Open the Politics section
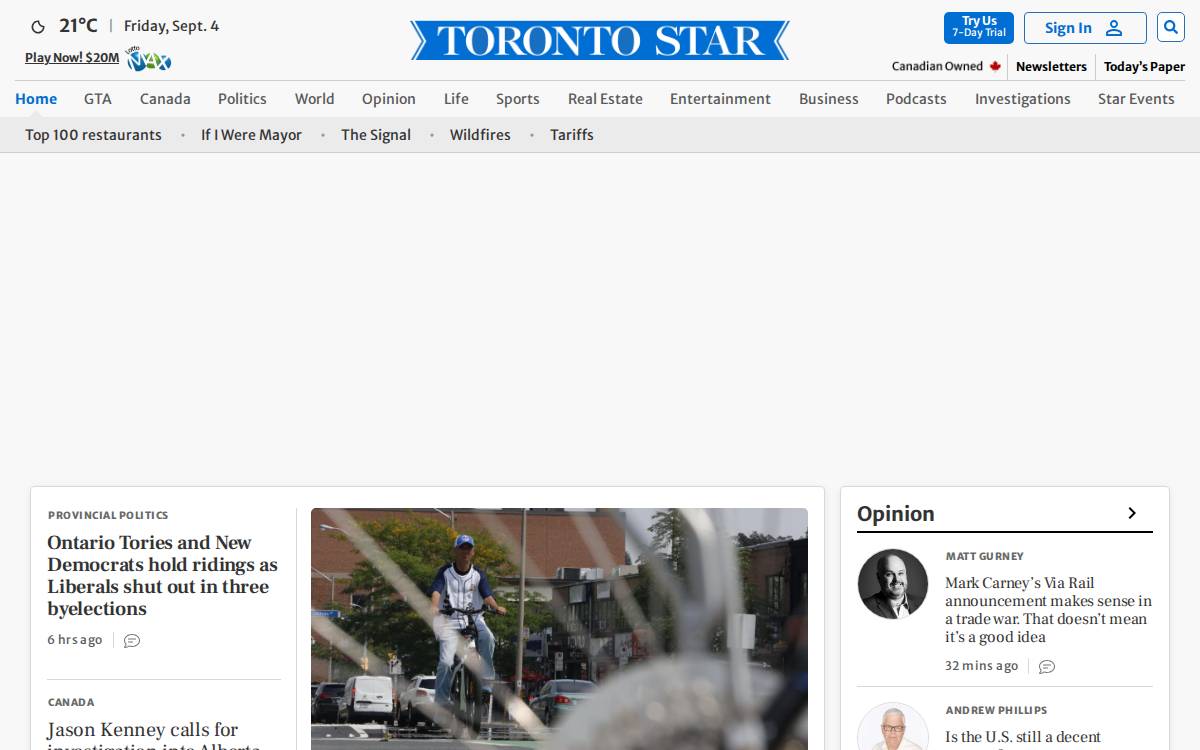1200x750 pixels. (x=242, y=99)
